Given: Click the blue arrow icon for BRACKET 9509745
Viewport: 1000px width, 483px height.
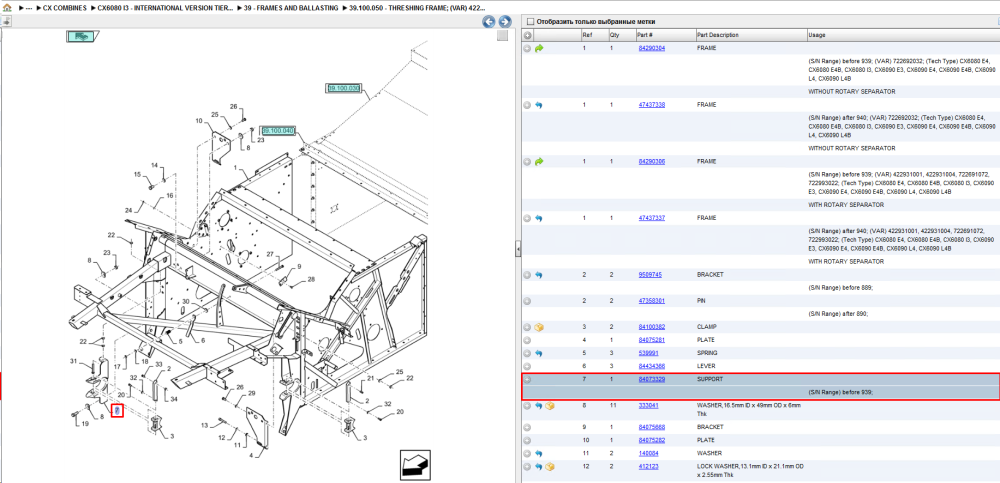Looking at the screenshot, I should click(539, 275).
